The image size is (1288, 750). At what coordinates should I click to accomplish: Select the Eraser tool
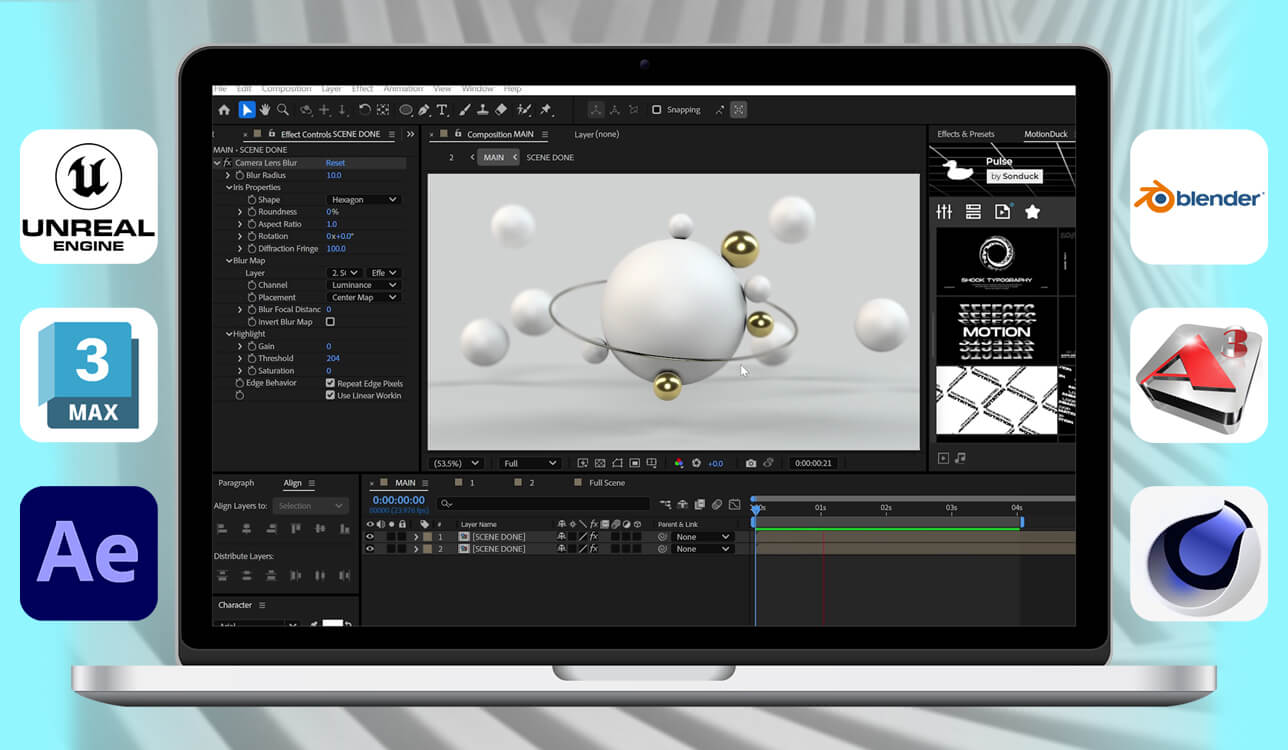click(501, 110)
